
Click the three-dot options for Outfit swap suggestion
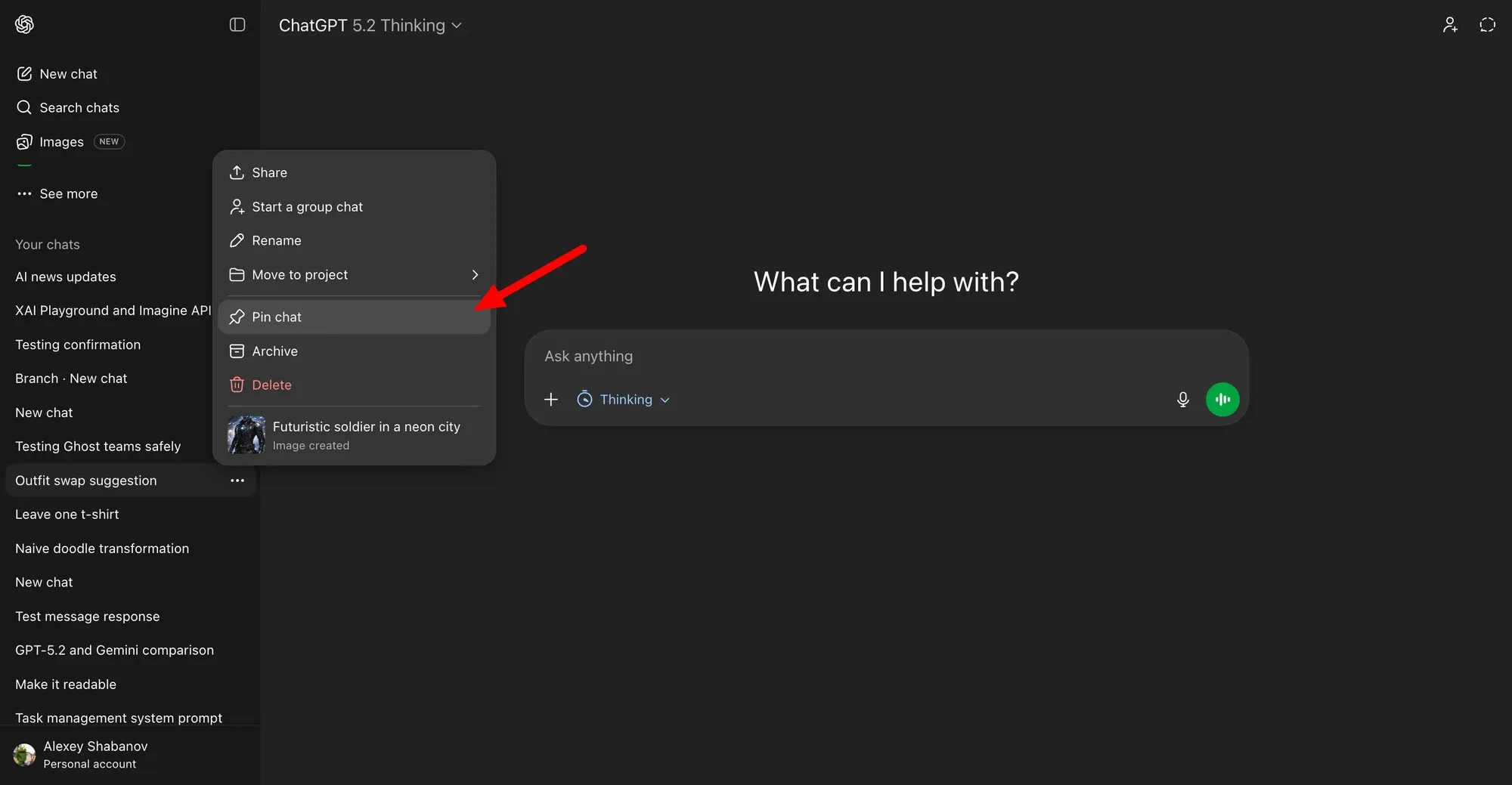point(237,481)
